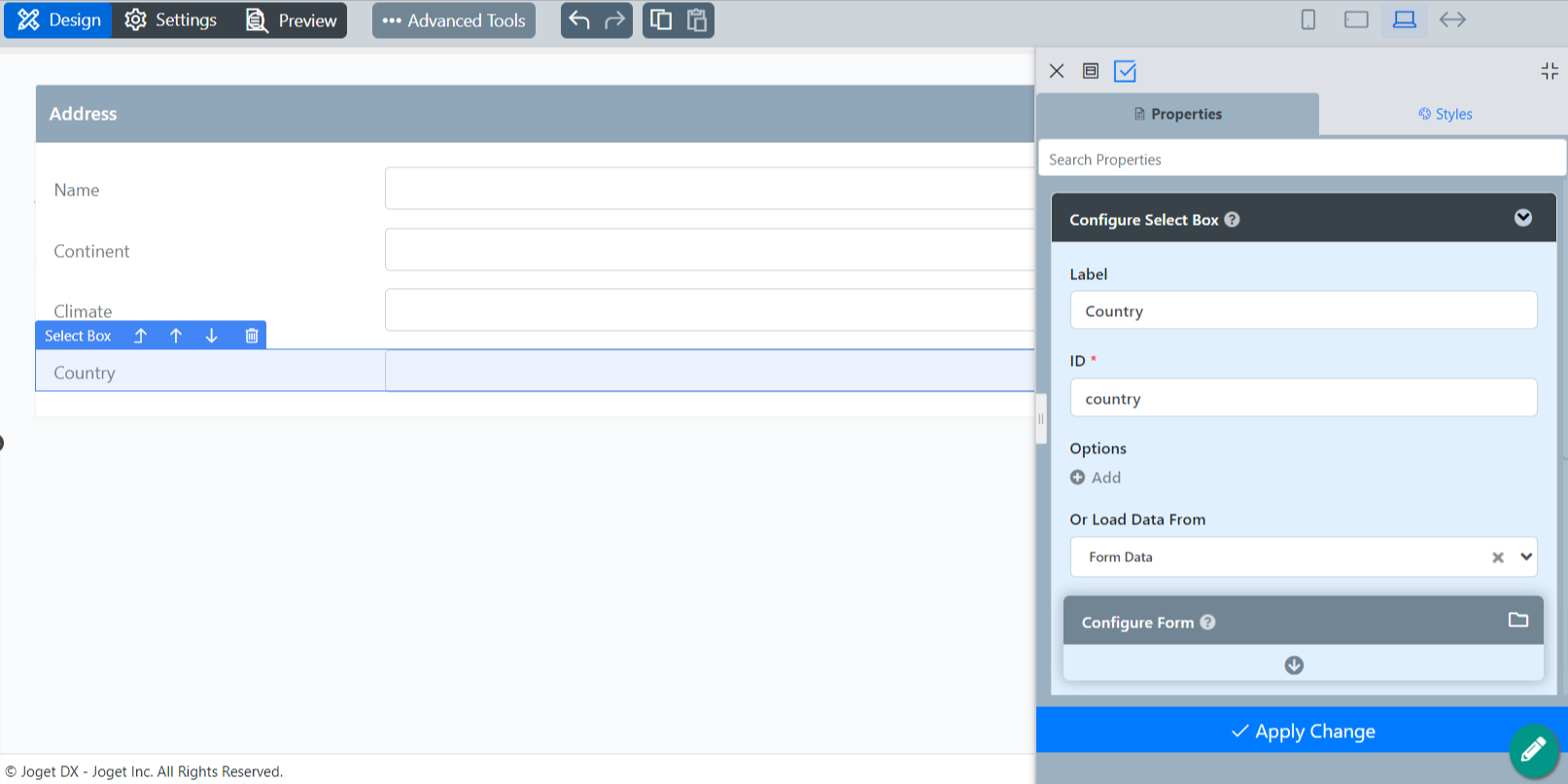
Task: Apply Change to save properties
Action: 1302,731
